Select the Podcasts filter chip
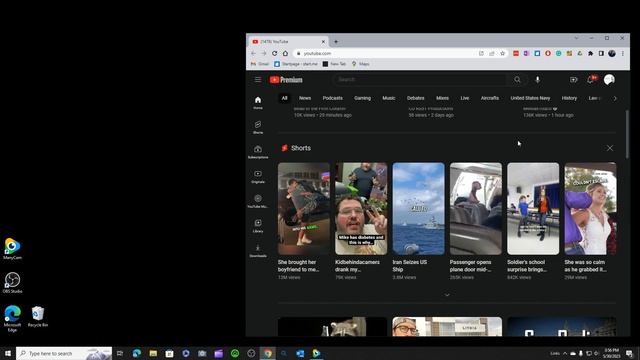This screenshot has width=640, height=360. click(x=333, y=98)
